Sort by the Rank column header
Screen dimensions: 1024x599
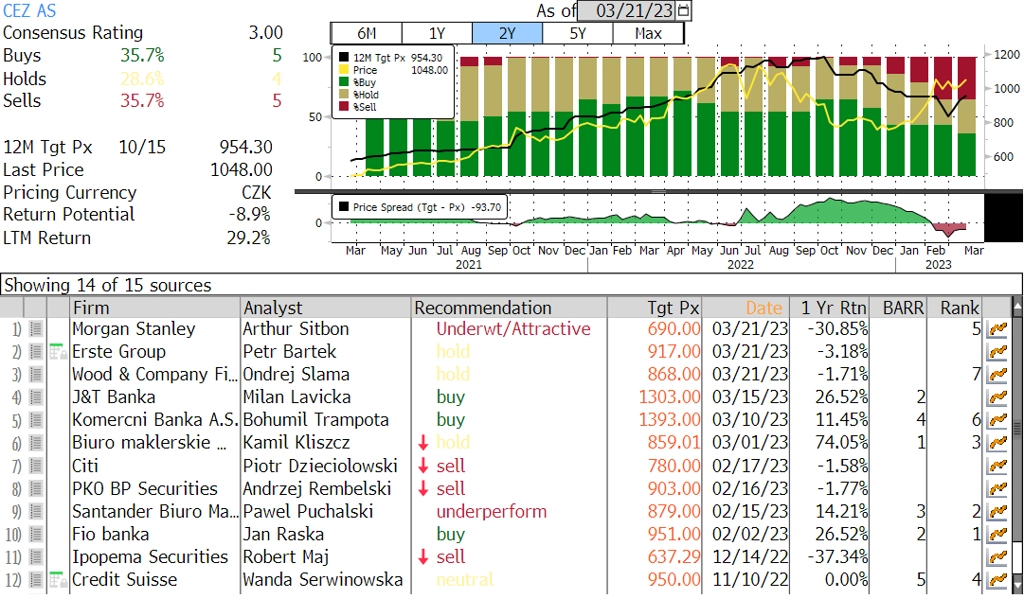coord(956,308)
